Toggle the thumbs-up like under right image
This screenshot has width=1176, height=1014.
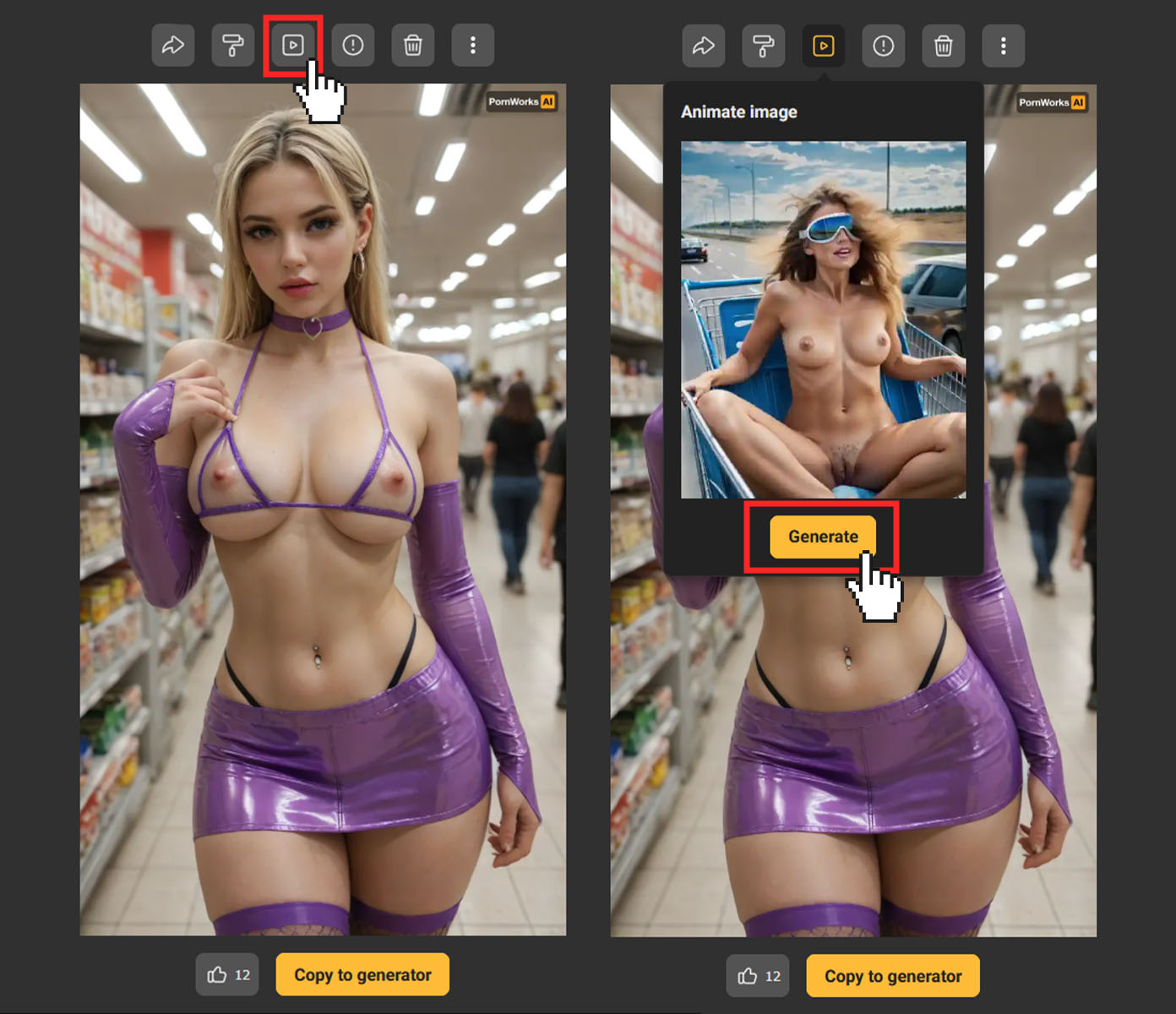tap(758, 976)
